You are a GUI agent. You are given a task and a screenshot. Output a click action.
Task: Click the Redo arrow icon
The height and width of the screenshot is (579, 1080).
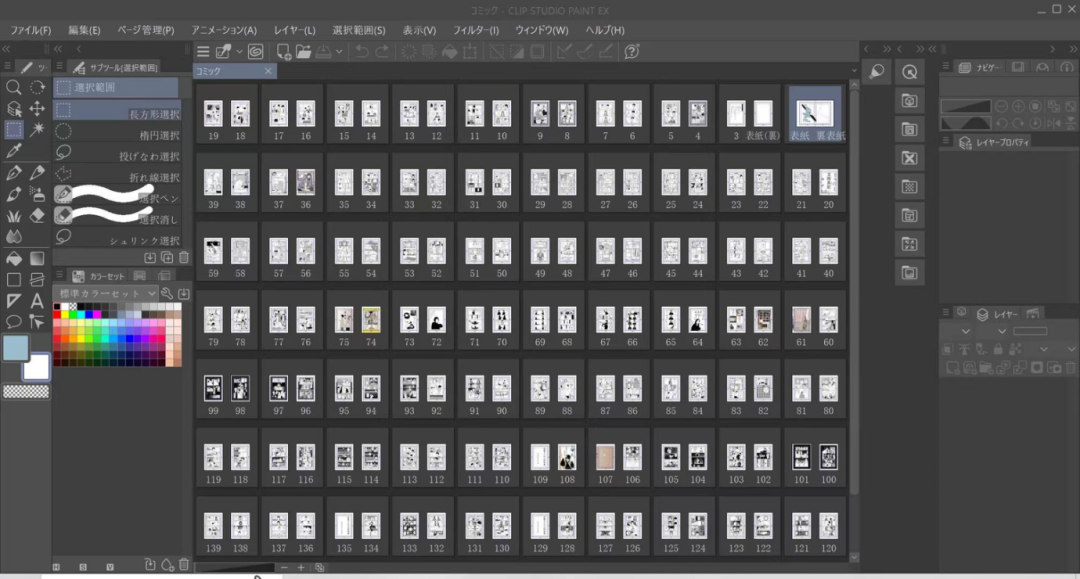coord(382,52)
